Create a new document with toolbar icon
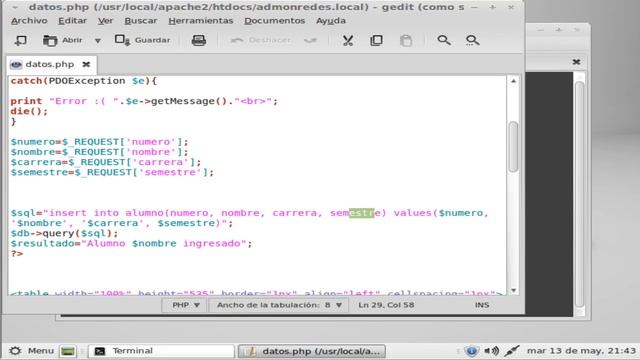This screenshot has height=360, width=640. tap(20, 40)
